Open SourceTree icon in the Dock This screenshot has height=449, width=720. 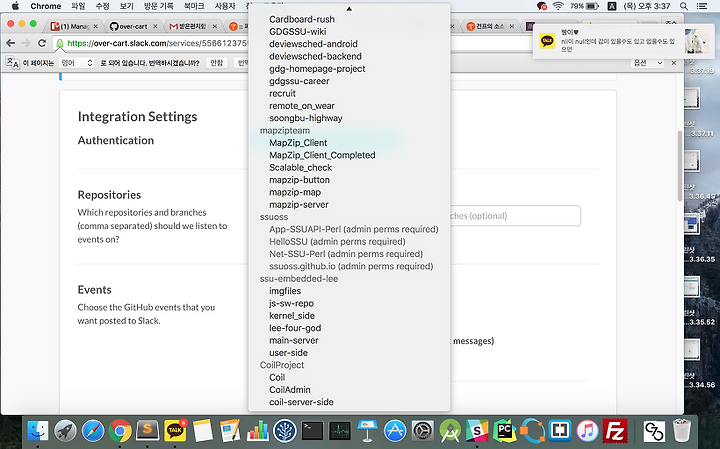tap(285, 431)
